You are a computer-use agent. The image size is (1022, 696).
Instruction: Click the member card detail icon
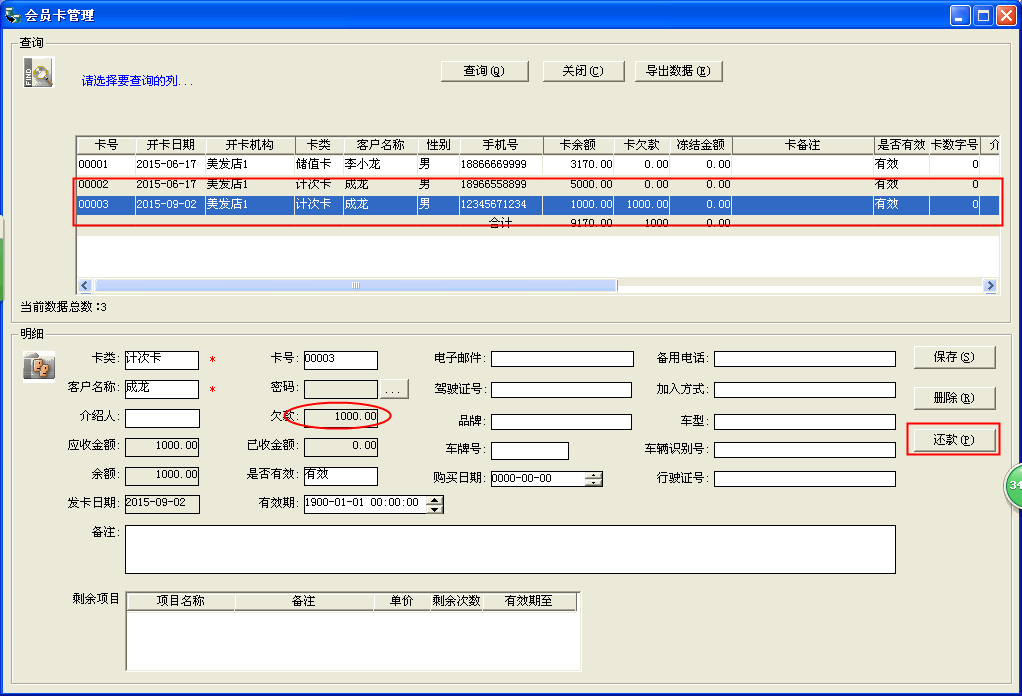38,366
